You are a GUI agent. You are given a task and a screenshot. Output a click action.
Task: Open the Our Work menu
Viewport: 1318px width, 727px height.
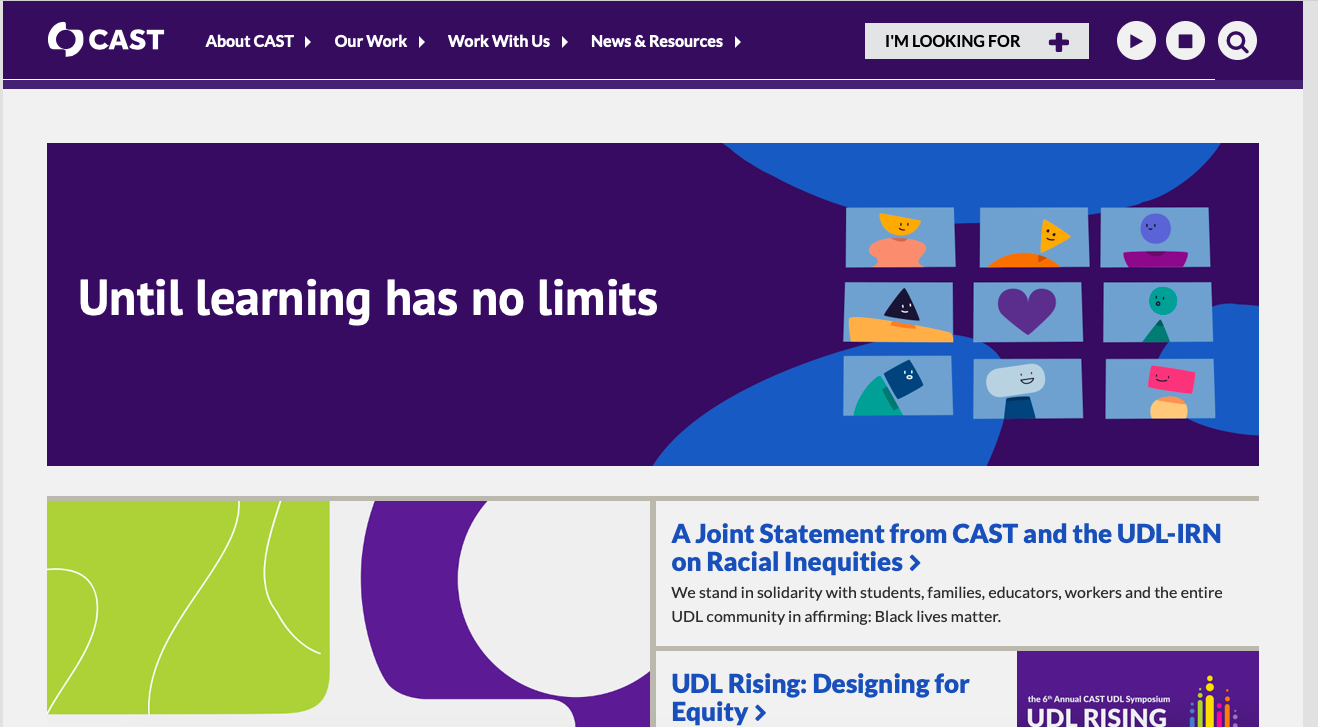click(370, 41)
